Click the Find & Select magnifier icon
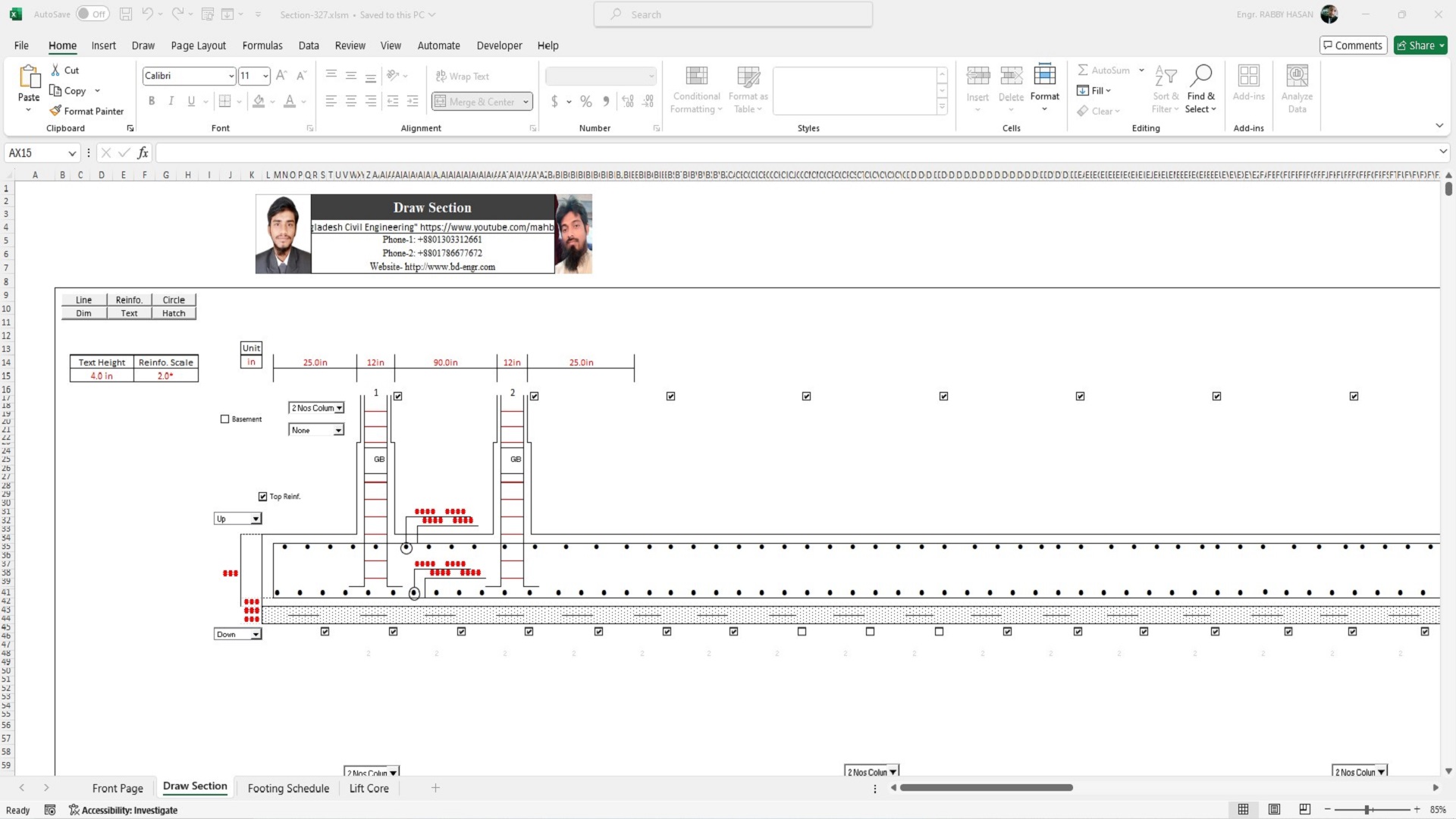The image size is (1456, 819). 1200,76
